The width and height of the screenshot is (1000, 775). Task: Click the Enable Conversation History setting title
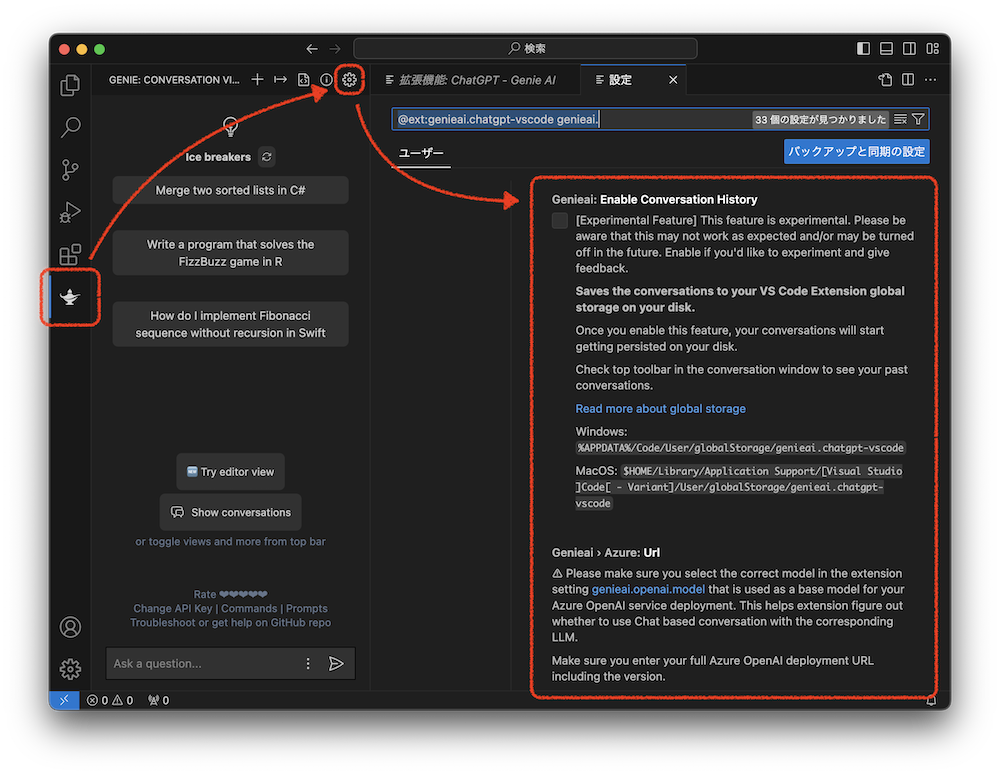coord(654,200)
